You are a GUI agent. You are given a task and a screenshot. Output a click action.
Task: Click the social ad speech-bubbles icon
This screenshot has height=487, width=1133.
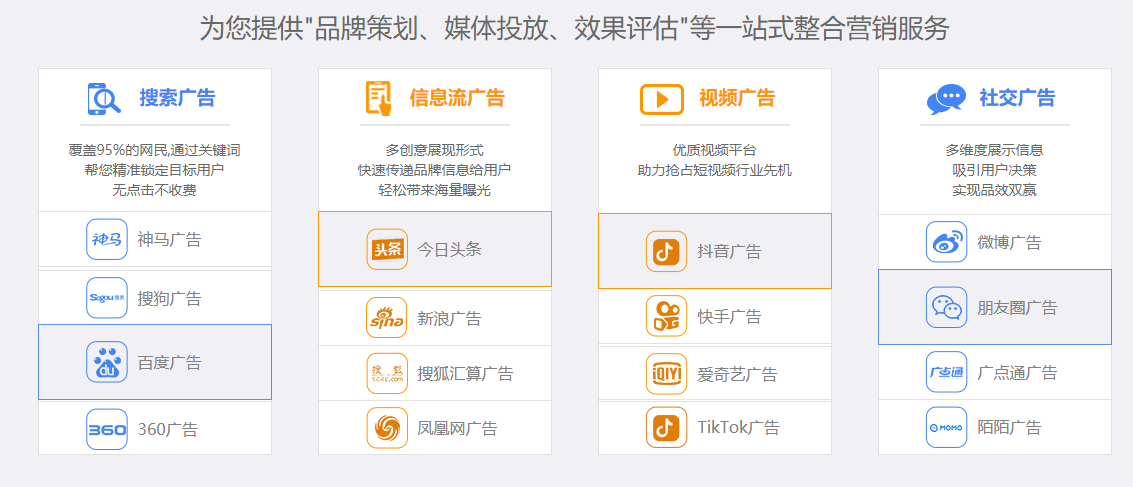[946, 99]
